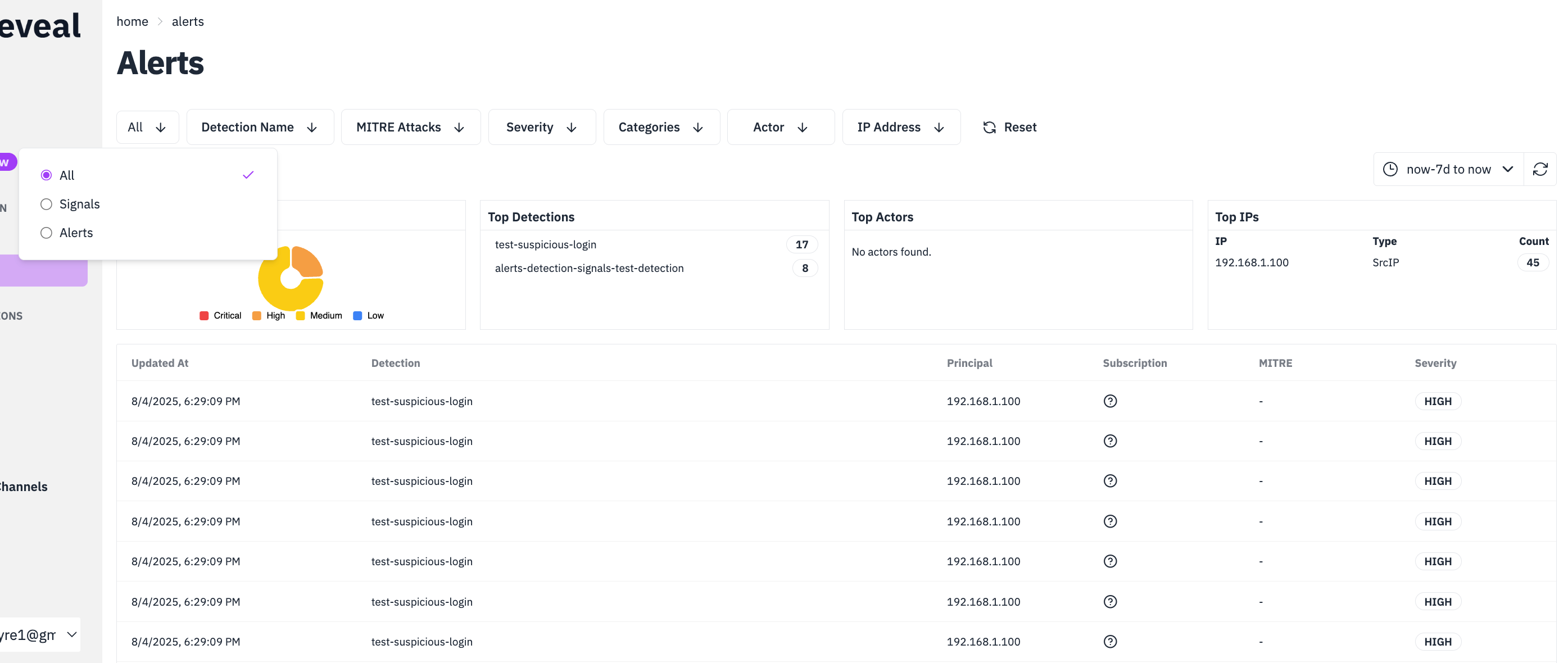Select the Signals radio button

(46, 204)
